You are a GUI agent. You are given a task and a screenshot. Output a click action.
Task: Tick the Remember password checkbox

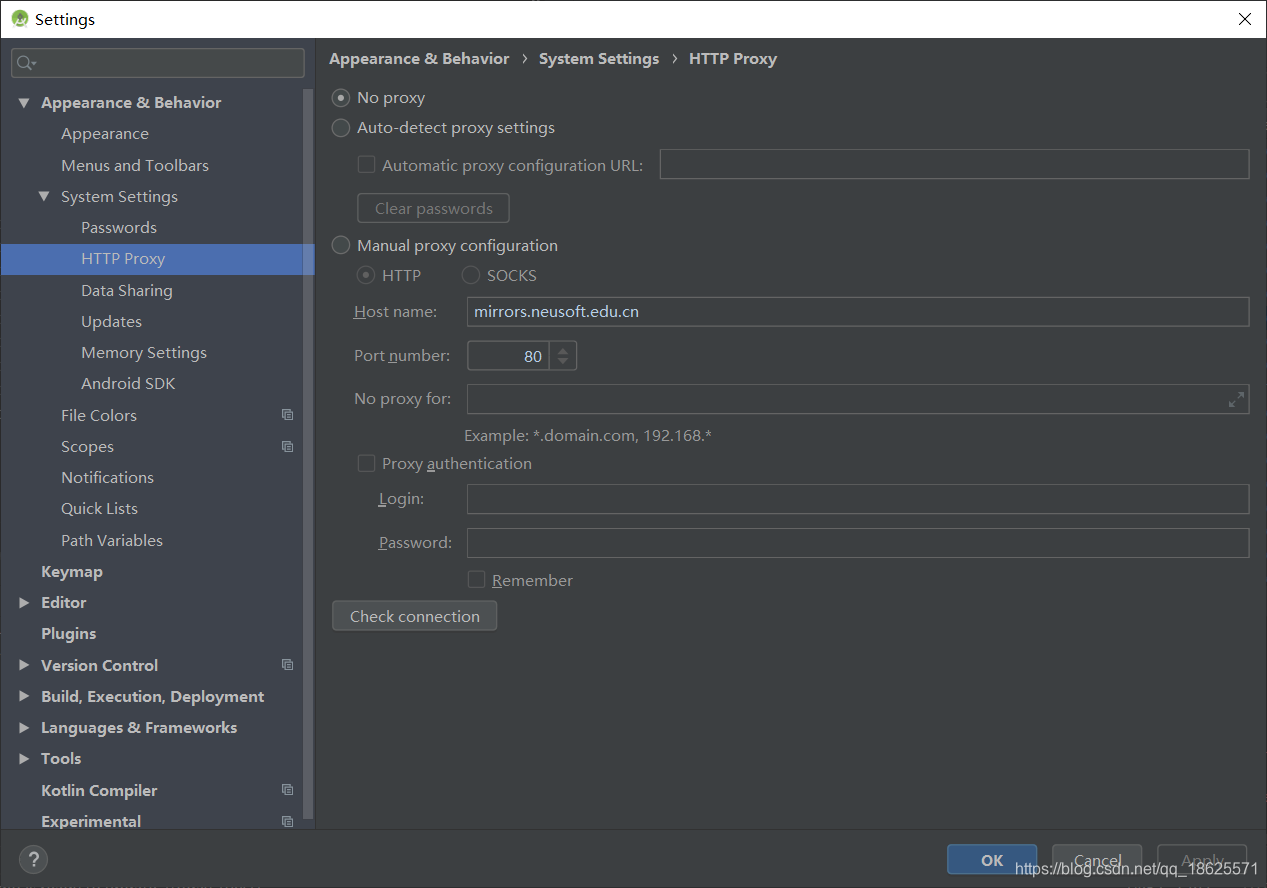(476, 580)
